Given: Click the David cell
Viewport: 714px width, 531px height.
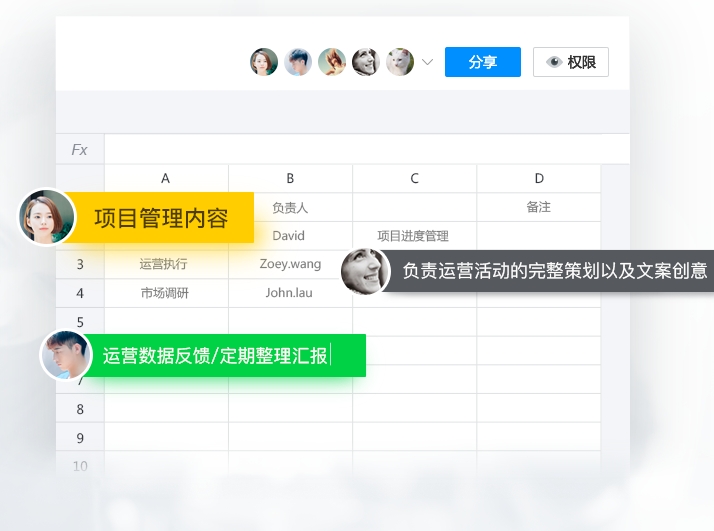Looking at the screenshot, I should tap(291, 236).
